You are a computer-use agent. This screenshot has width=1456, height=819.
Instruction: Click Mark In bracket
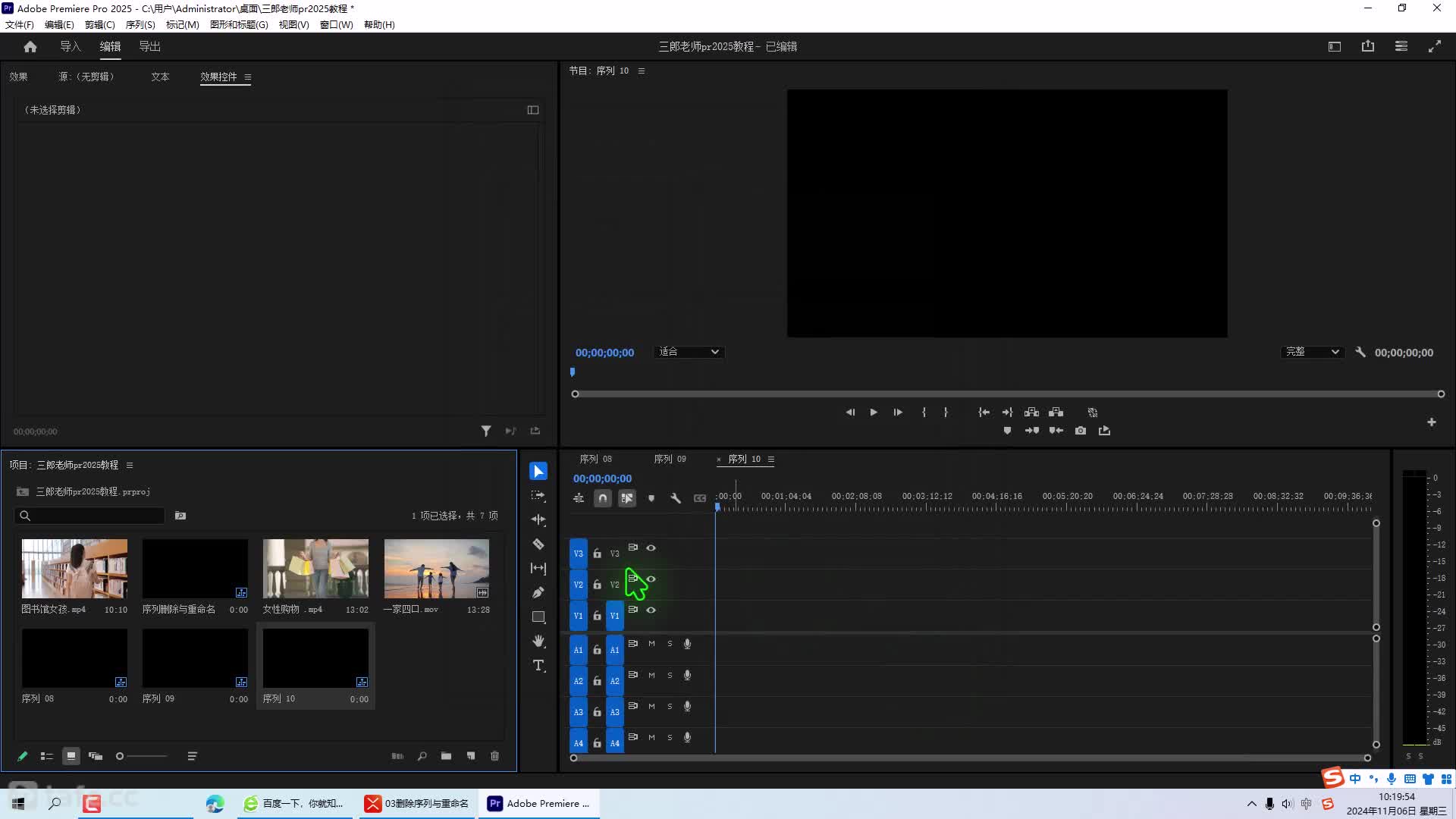point(924,413)
